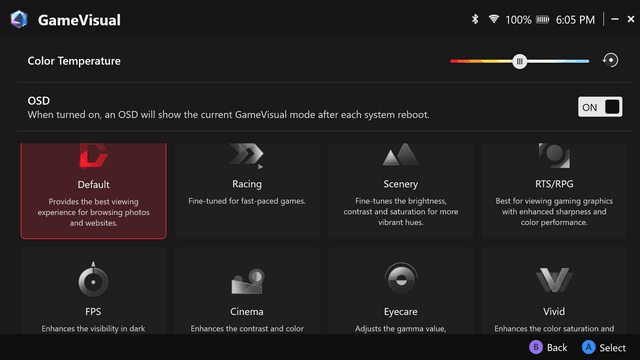Click the Select label in footer
640x360 pixels.
pyautogui.click(x=612, y=348)
